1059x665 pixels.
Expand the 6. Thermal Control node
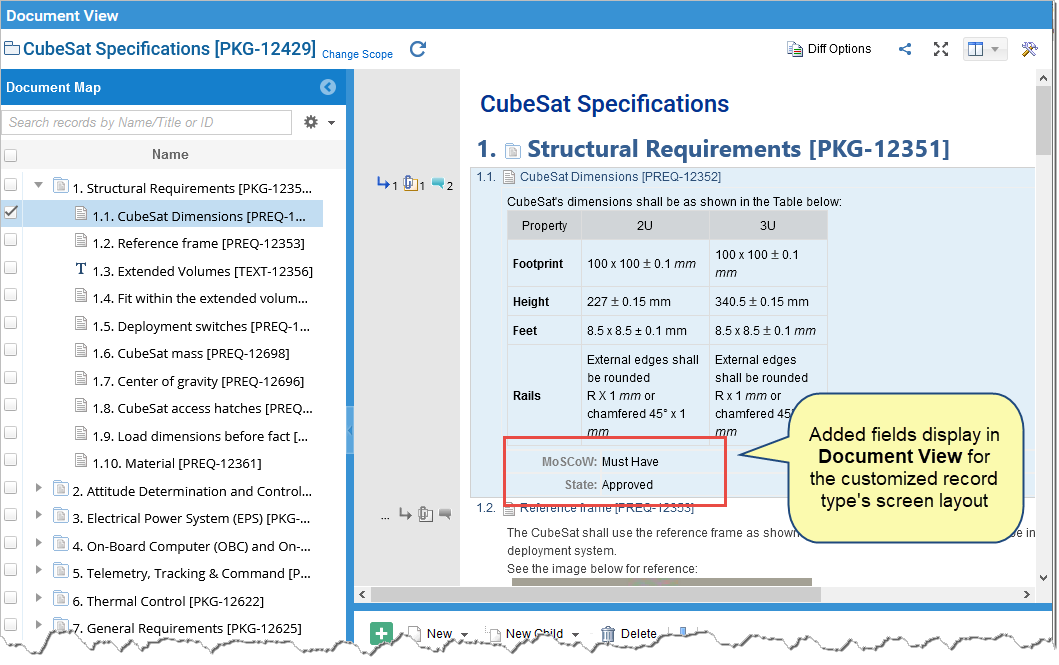38,597
